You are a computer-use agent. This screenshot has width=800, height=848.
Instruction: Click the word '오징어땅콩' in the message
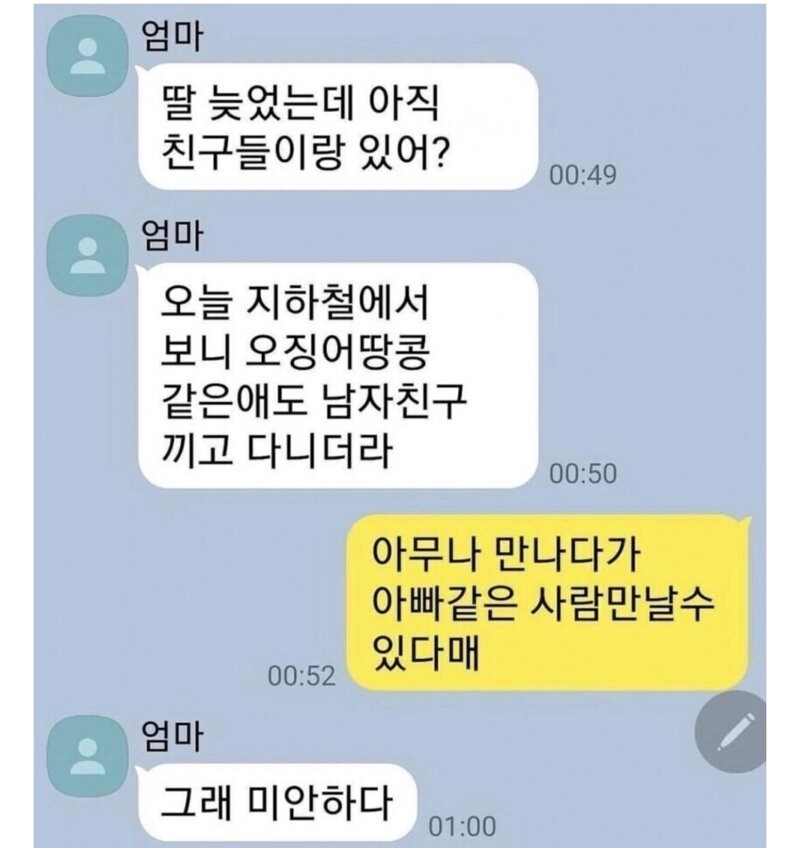tap(338, 351)
